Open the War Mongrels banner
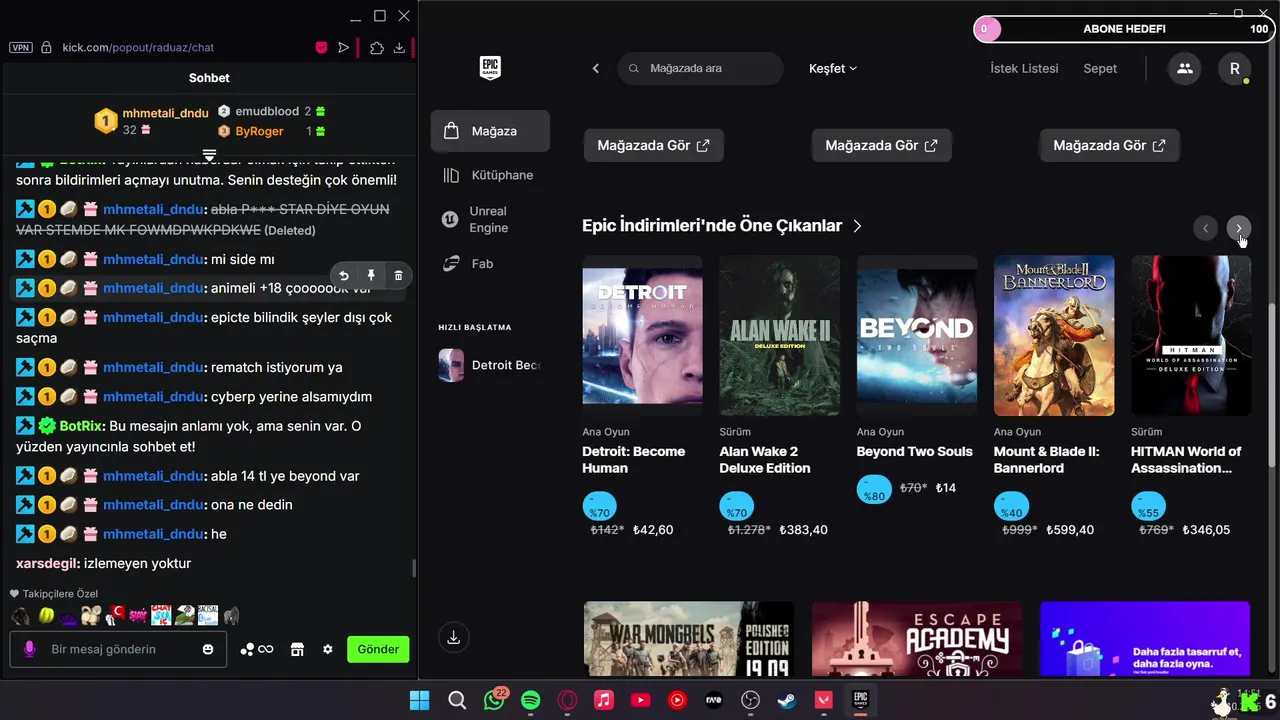The width and height of the screenshot is (1280, 720). coord(689,639)
